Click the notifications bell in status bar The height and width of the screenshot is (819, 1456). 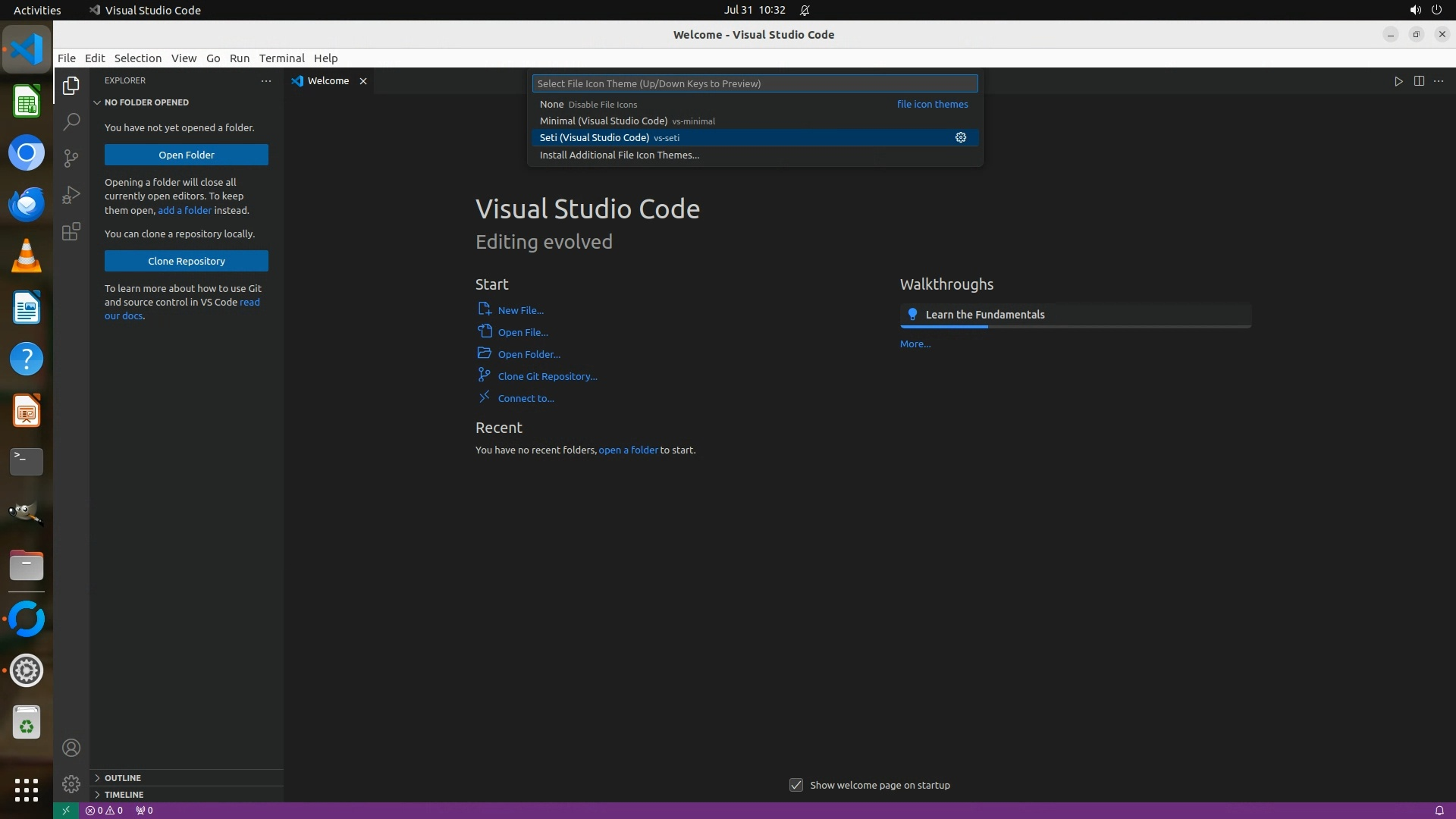coord(1439,810)
